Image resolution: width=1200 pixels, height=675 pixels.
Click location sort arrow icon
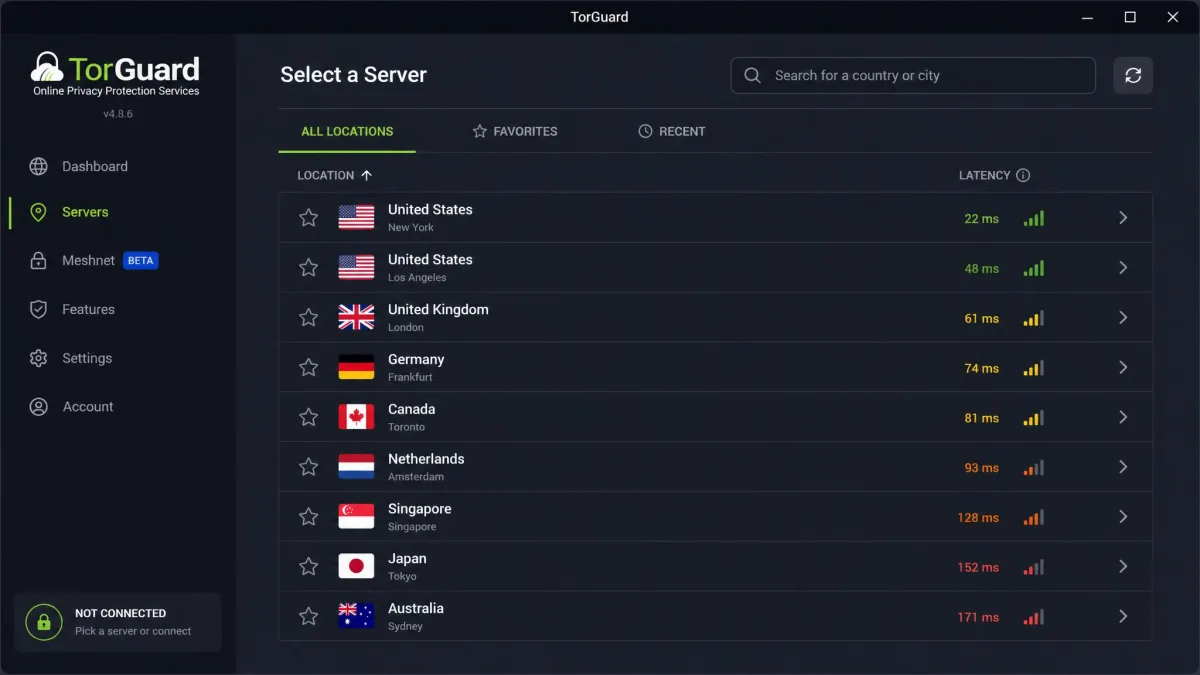pyautogui.click(x=366, y=175)
